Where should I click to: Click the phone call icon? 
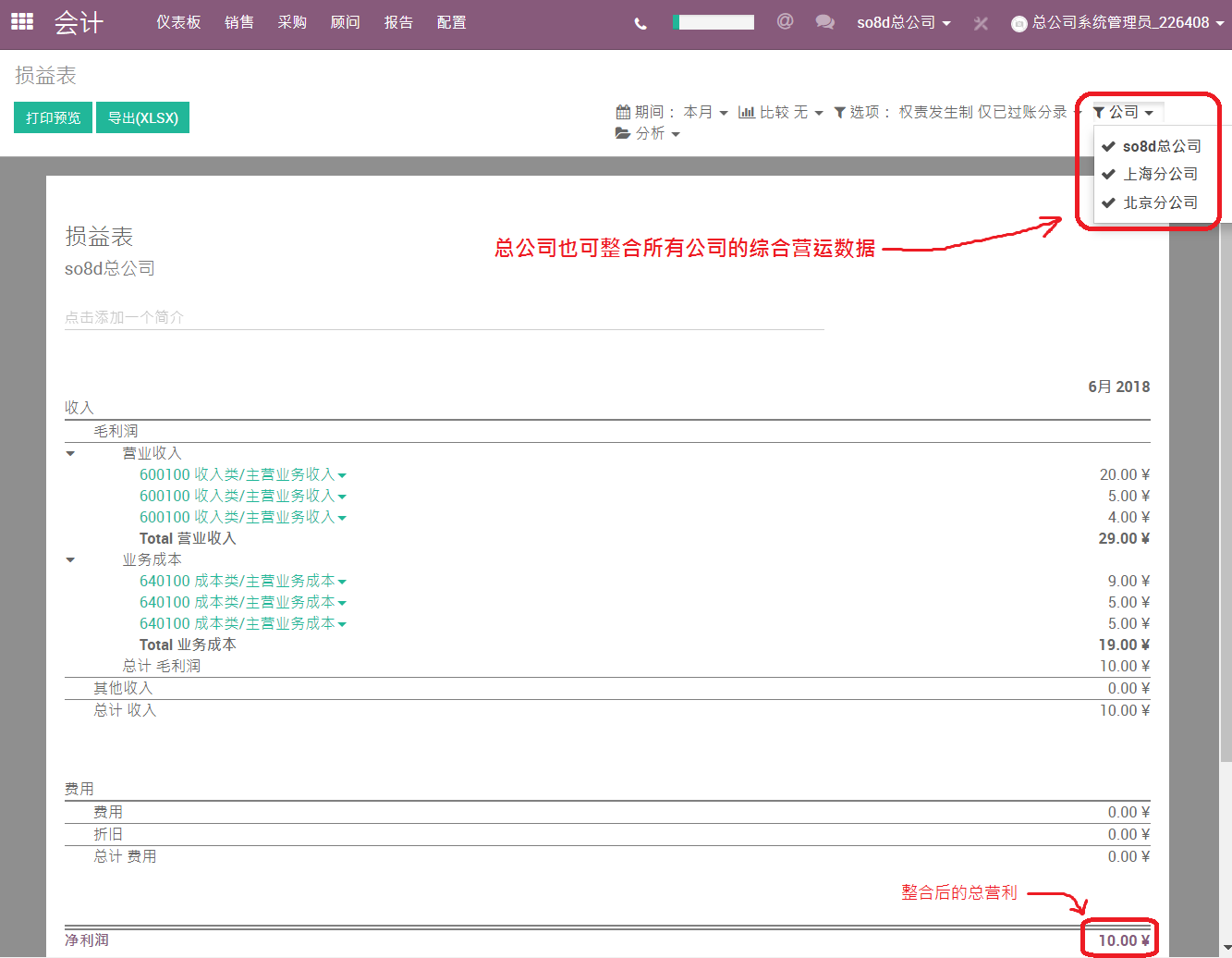coord(640,23)
